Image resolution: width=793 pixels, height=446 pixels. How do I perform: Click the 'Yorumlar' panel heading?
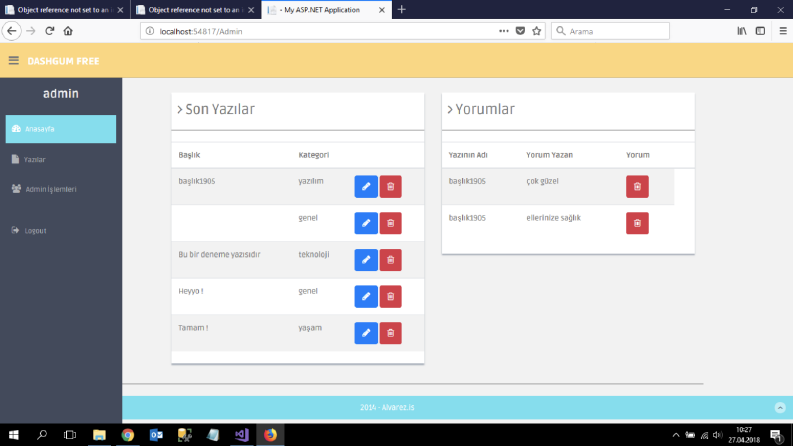pyautogui.click(x=485, y=109)
